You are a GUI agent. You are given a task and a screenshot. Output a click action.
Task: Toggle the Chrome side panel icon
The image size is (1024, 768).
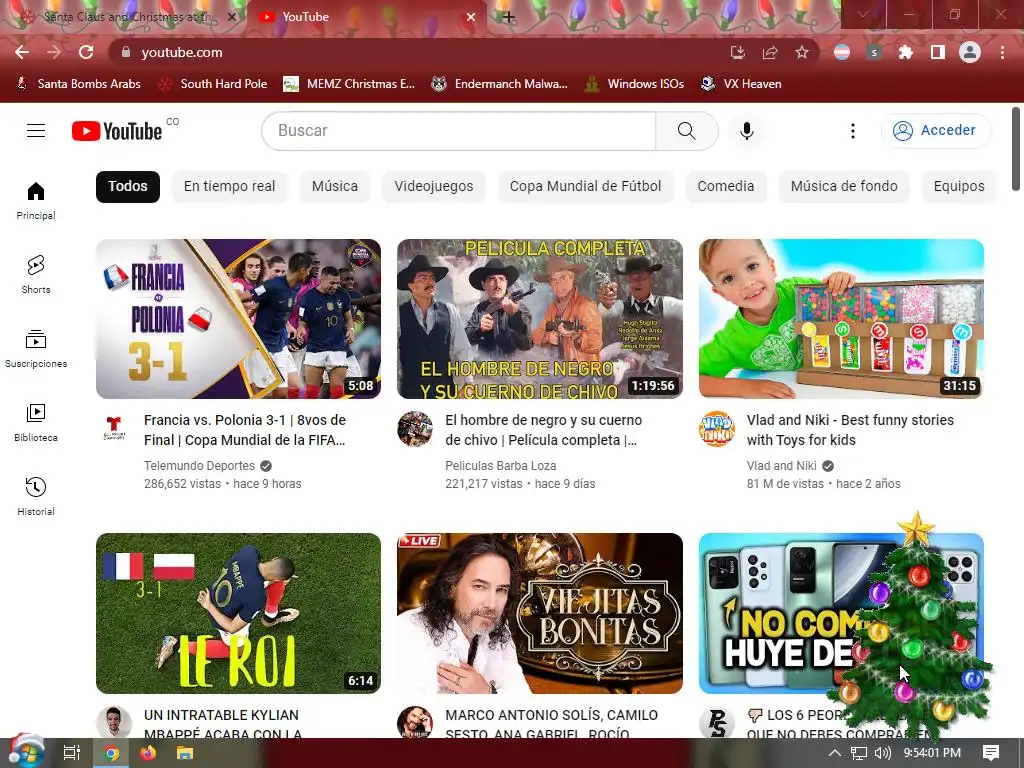tap(937, 52)
